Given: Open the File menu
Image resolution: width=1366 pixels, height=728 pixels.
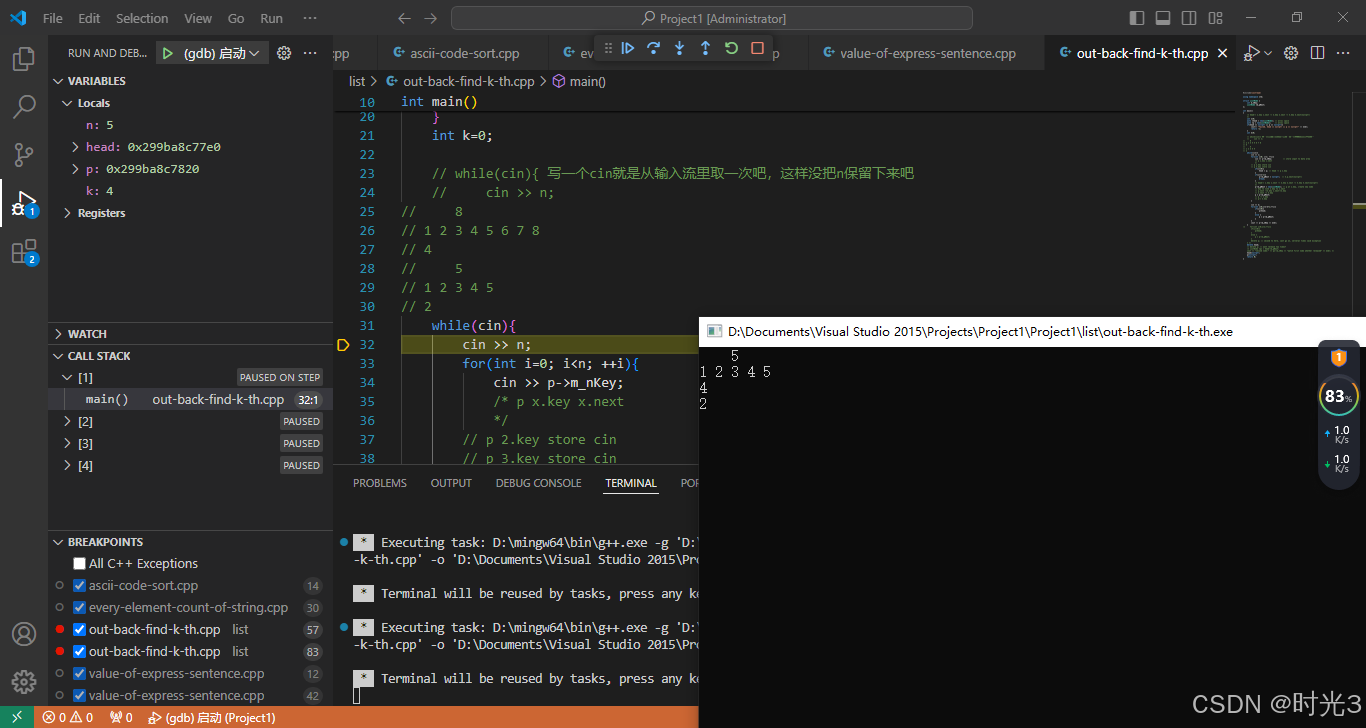Looking at the screenshot, I should (53, 18).
